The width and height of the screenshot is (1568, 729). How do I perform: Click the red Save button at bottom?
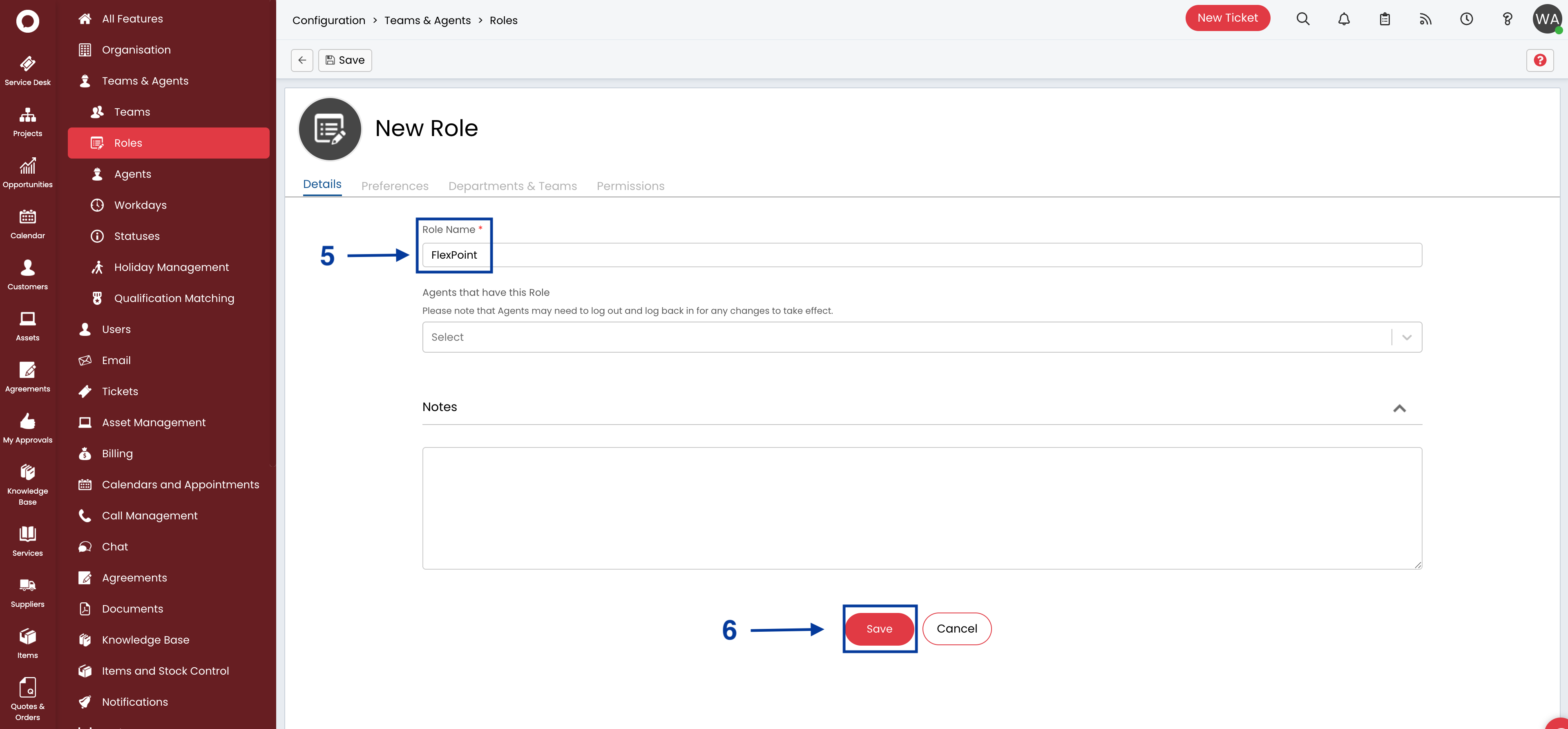click(x=879, y=628)
